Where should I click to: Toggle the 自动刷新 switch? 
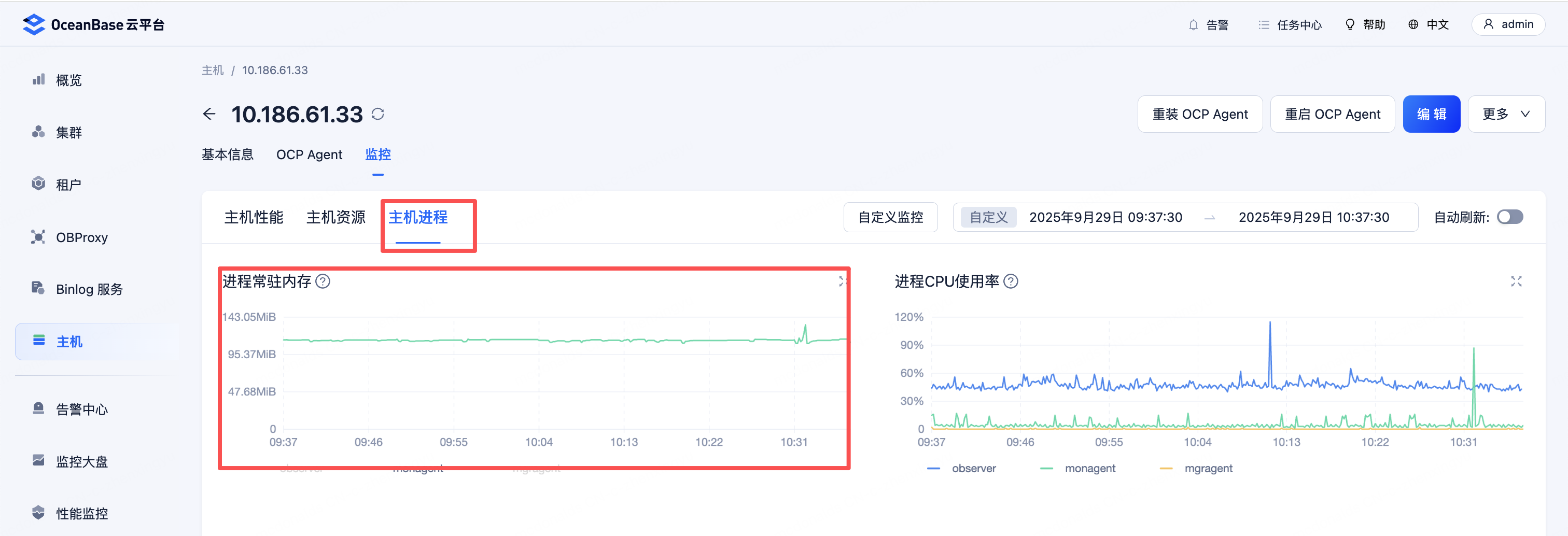1509,217
